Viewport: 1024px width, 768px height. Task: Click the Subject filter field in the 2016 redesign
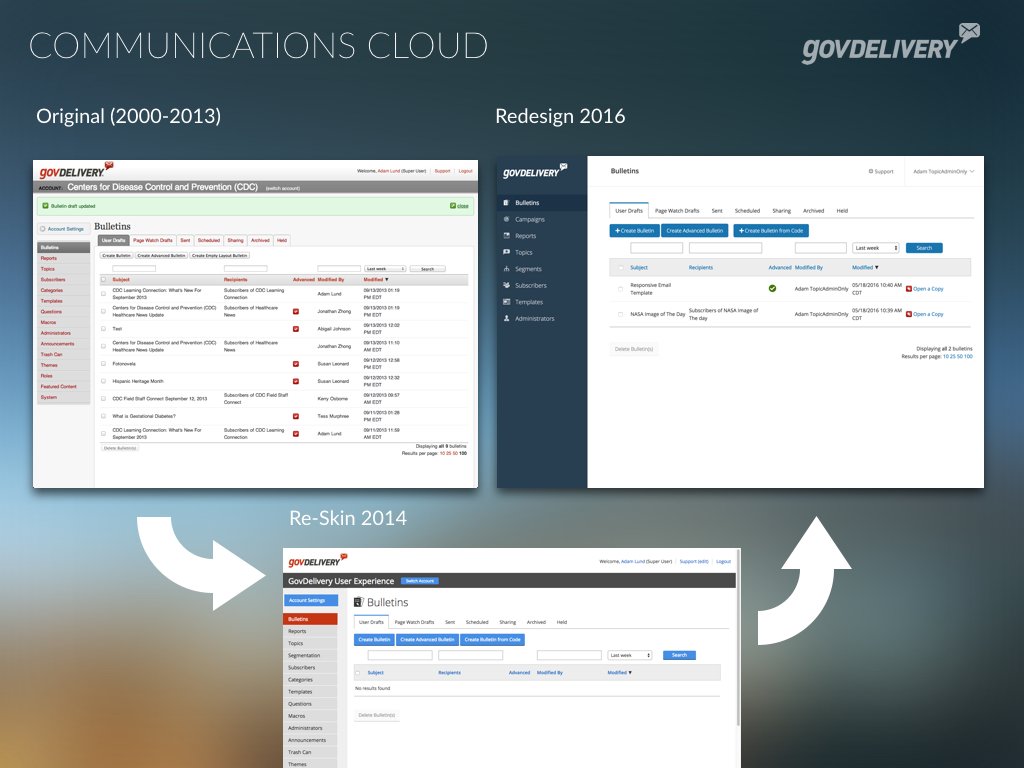coord(656,248)
